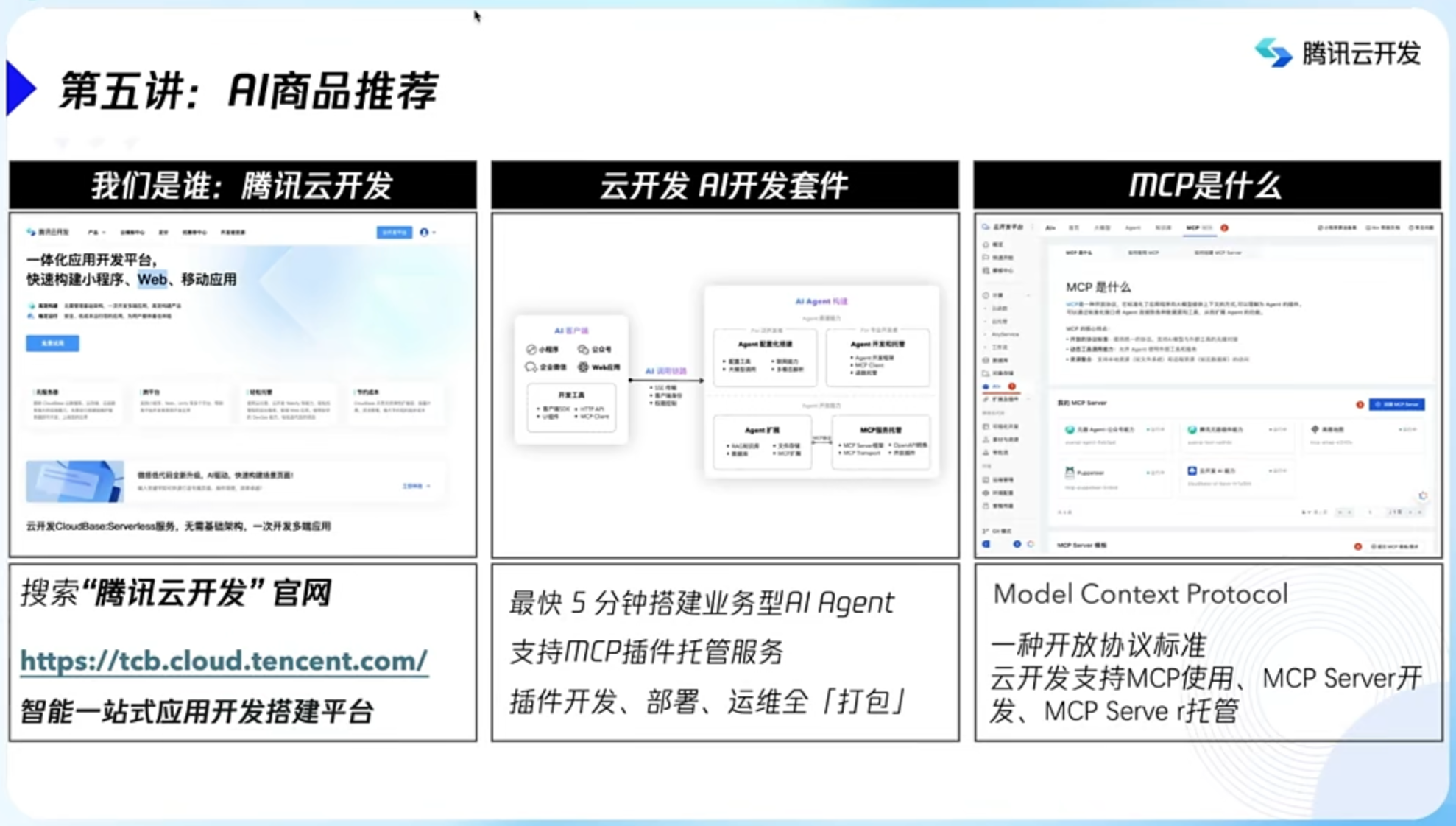The height and width of the screenshot is (826, 1456).
Task: Select the Puppeteer MCP server icon
Action: pyautogui.click(x=1069, y=473)
